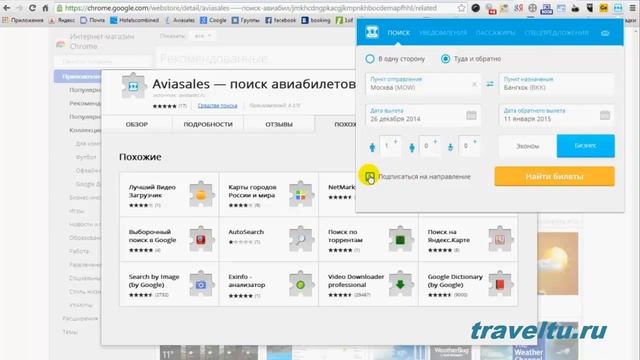The width and height of the screenshot is (640, 360).
Task: Open the browser home page
Action: pos(45,8)
